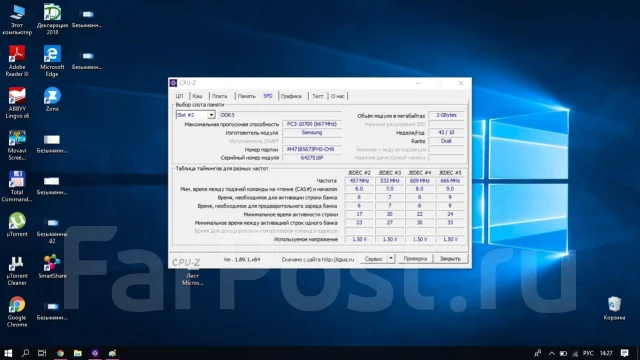Click the 27 bank cycle time cell

389,222
